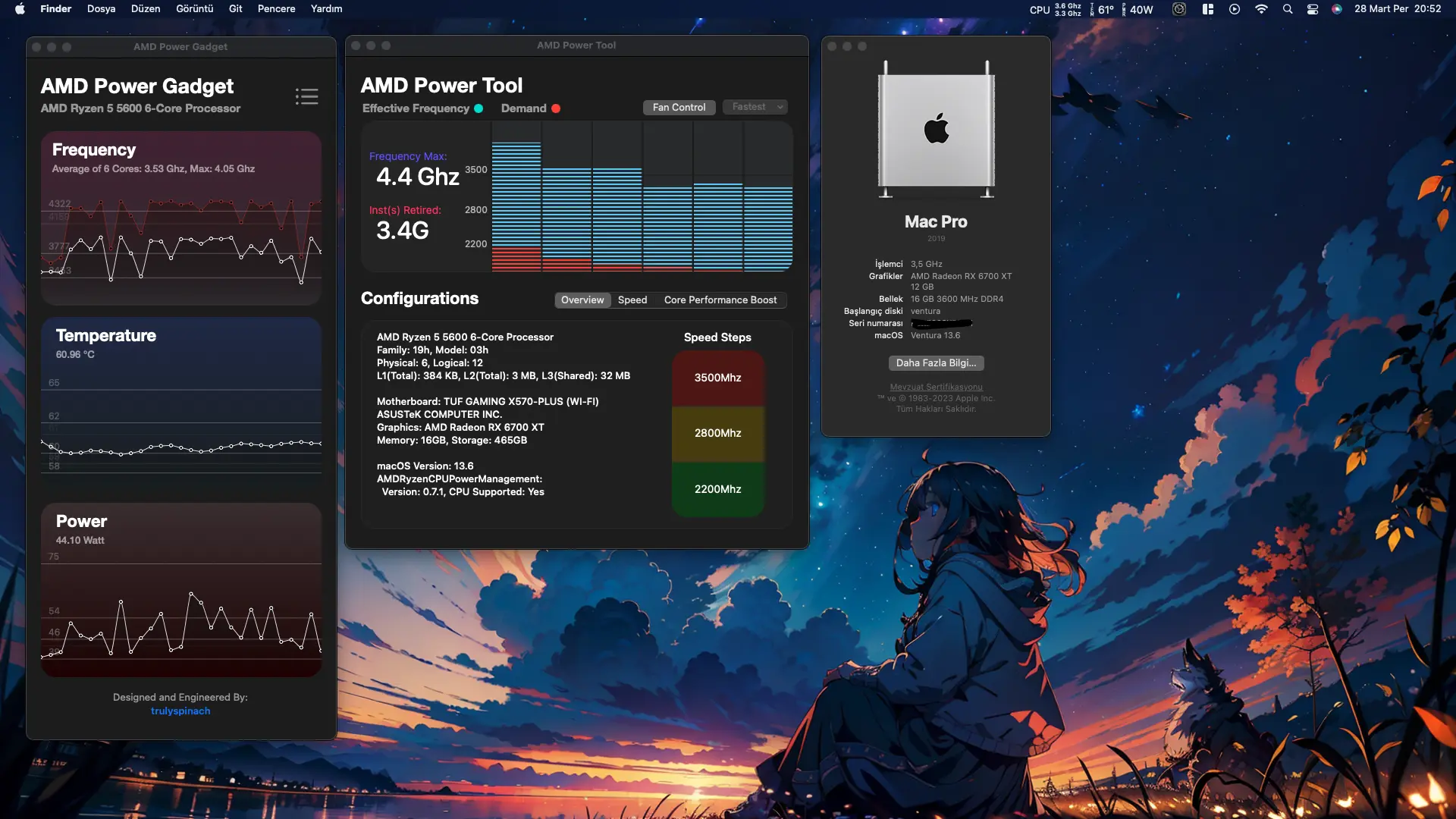Click the 'Inst(s) Retired:' label
The height and width of the screenshot is (819, 1456).
tap(405, 210)
